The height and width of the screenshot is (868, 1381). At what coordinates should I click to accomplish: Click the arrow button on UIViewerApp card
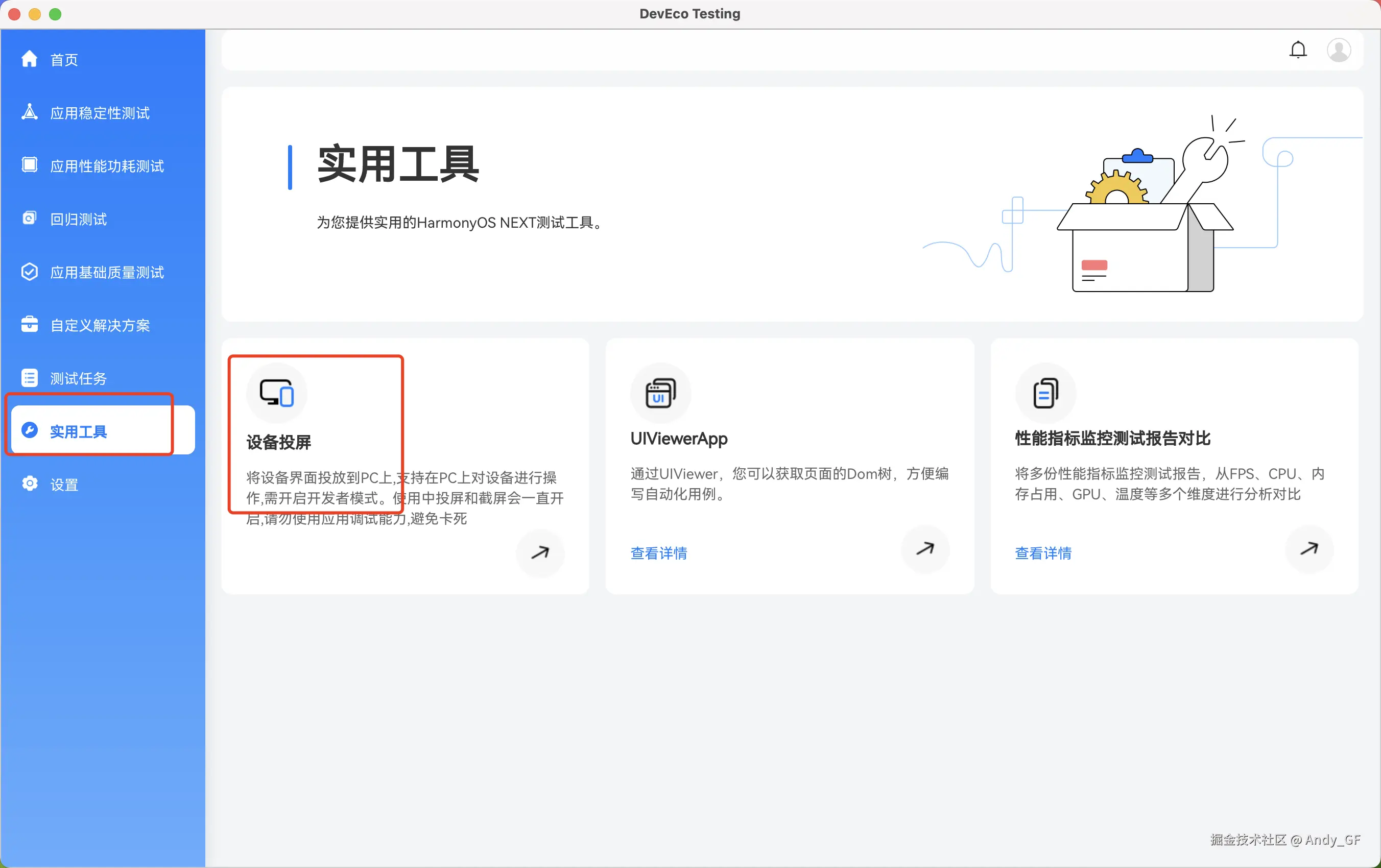coord(925,549)
